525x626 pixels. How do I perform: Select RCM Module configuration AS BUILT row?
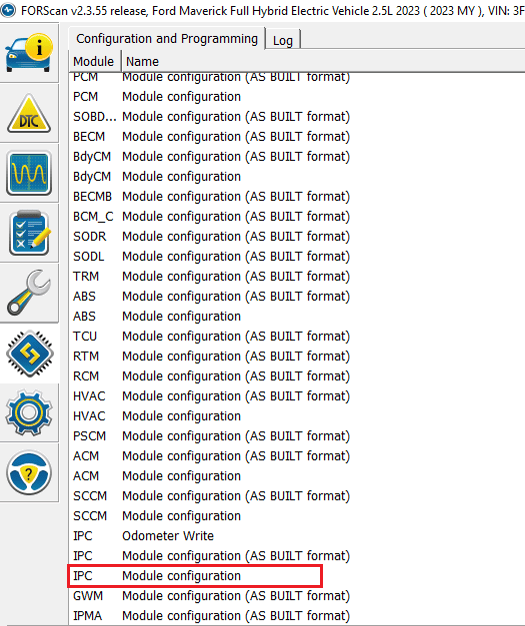coord(297,376)
